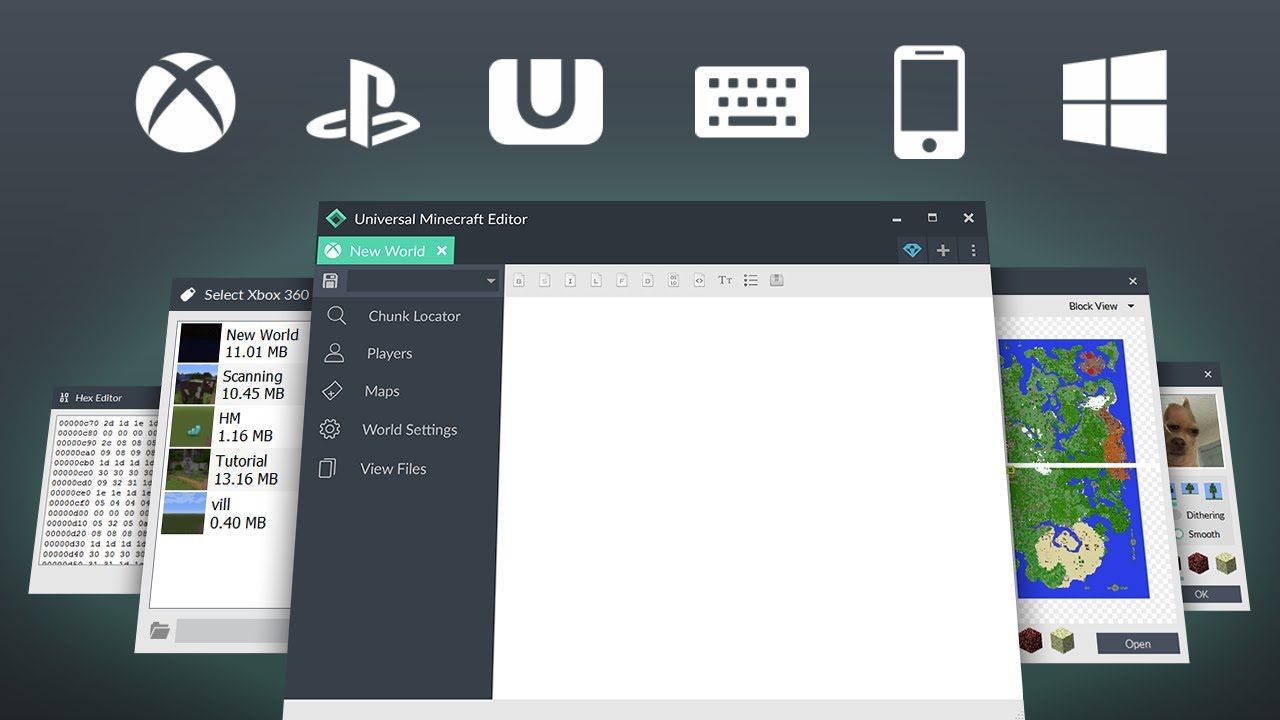The width and height of the screenshot is (1280, 720).
Task: Open World Settings in the sidebar
Action: [409, 429]
